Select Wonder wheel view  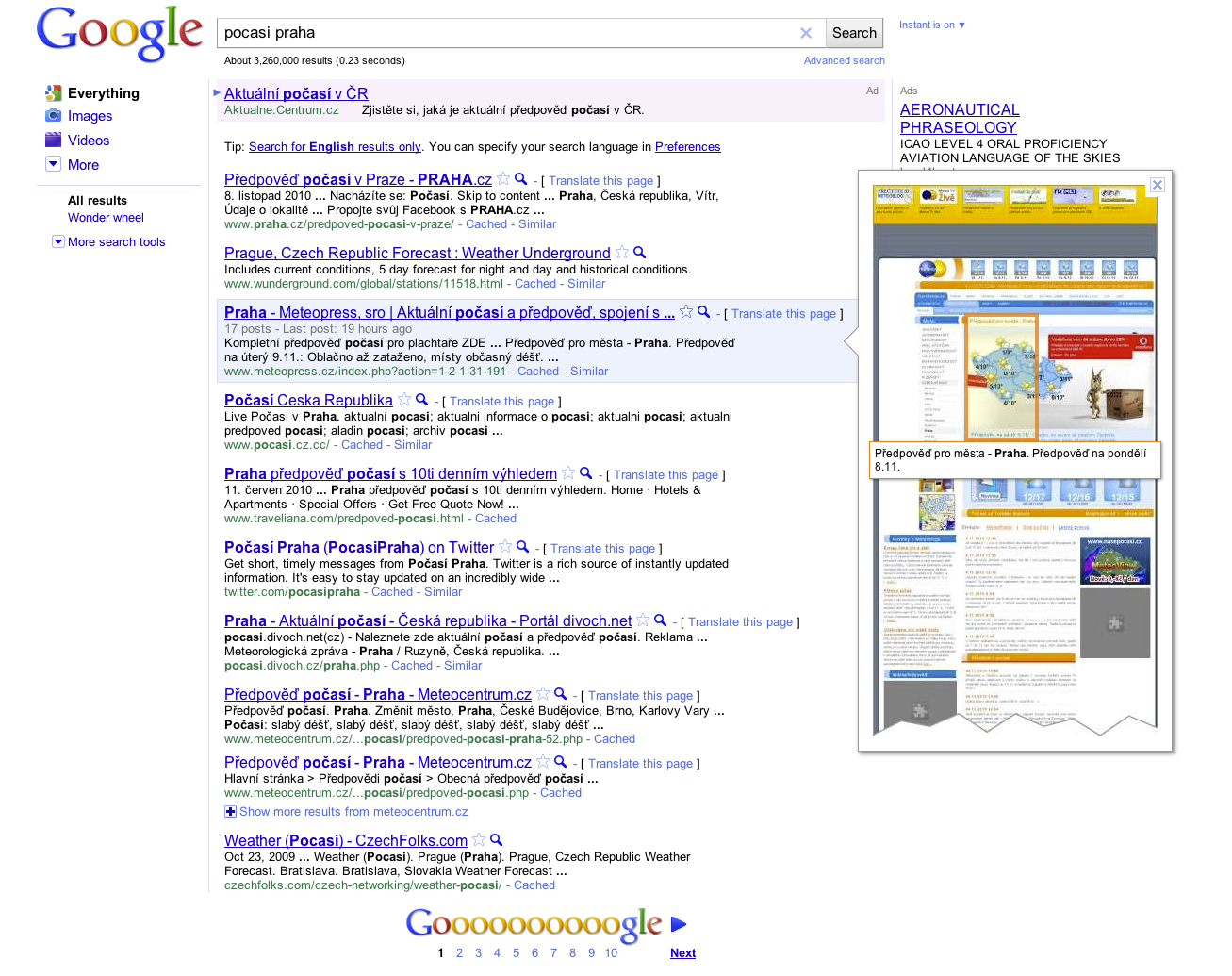tap(106, 217)
